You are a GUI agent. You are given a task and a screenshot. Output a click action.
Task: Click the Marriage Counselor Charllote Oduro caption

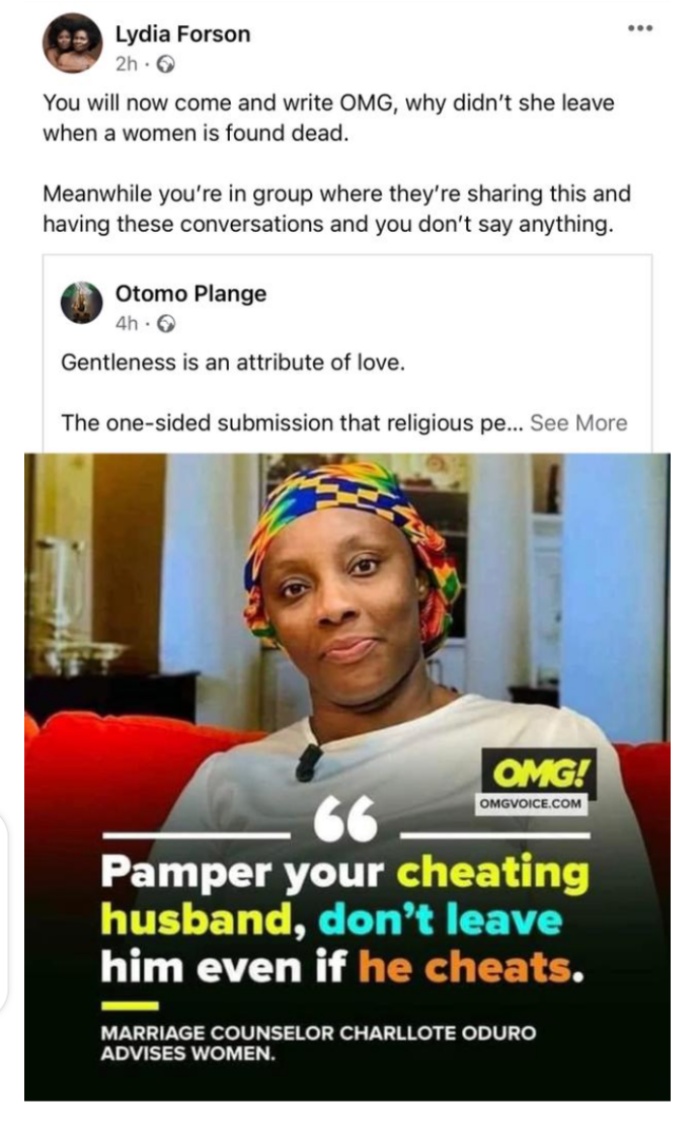click(x=318, y=1043)
